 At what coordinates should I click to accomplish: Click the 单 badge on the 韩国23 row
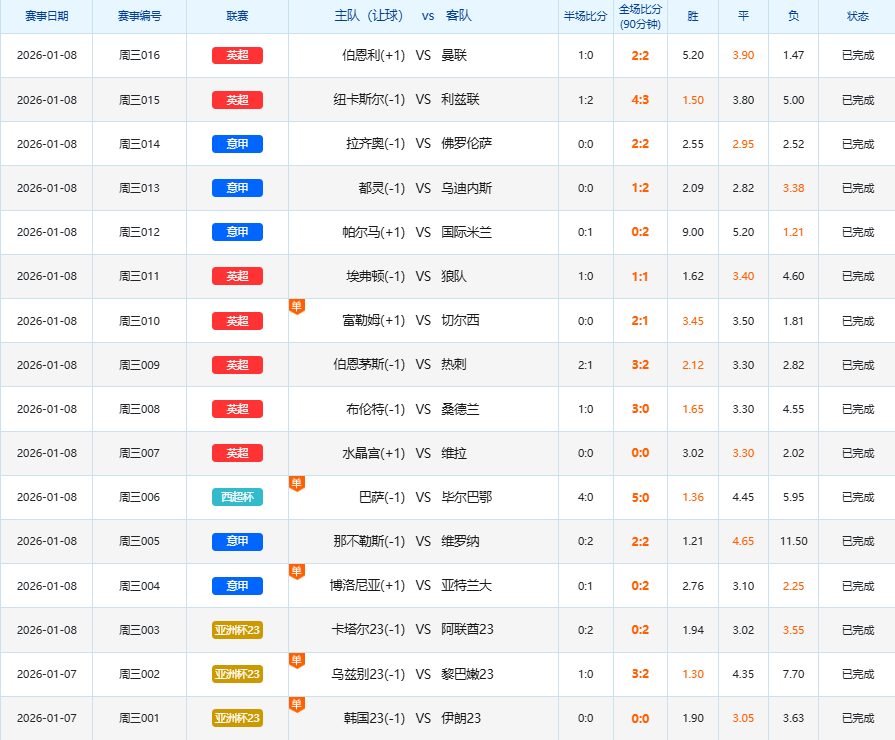pyautogui.click(x=296, y=704)
